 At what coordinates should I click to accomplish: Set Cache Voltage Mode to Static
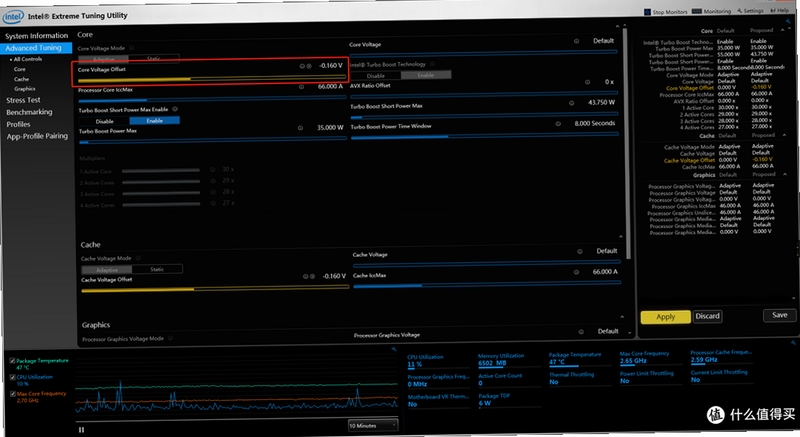pyautogui.click(x=157, y=269)
